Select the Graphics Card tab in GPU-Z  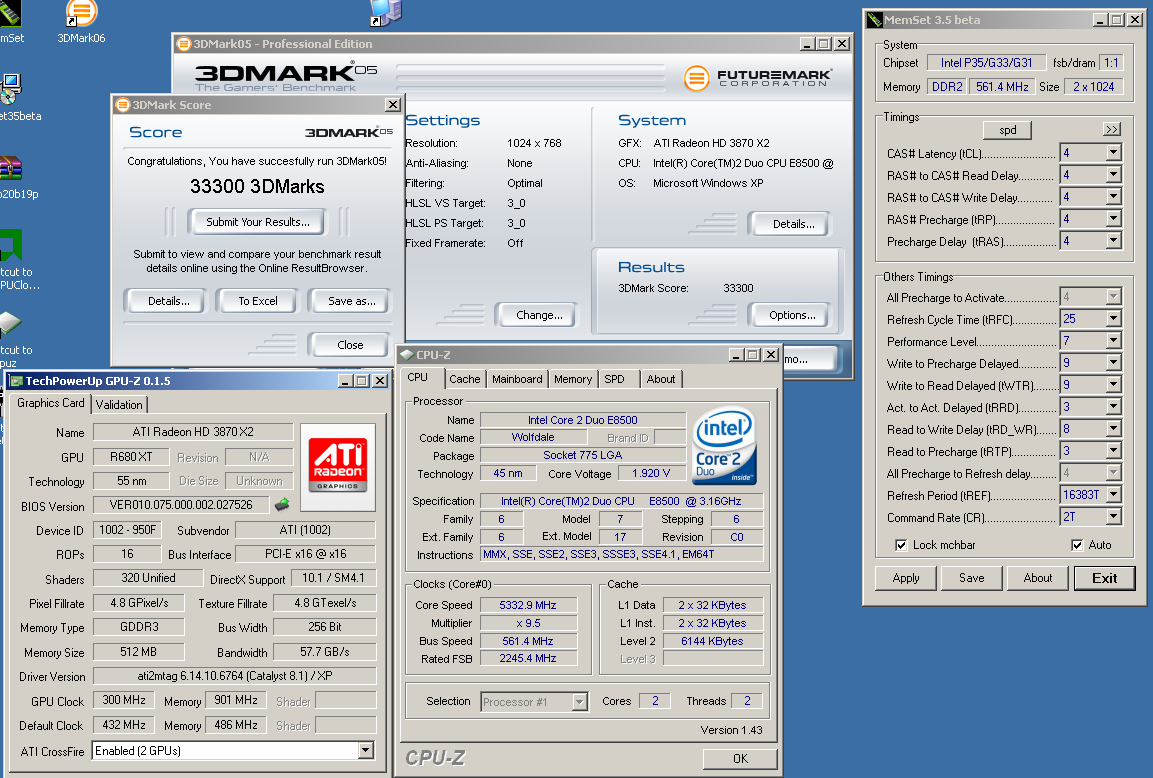coord(51,403)
